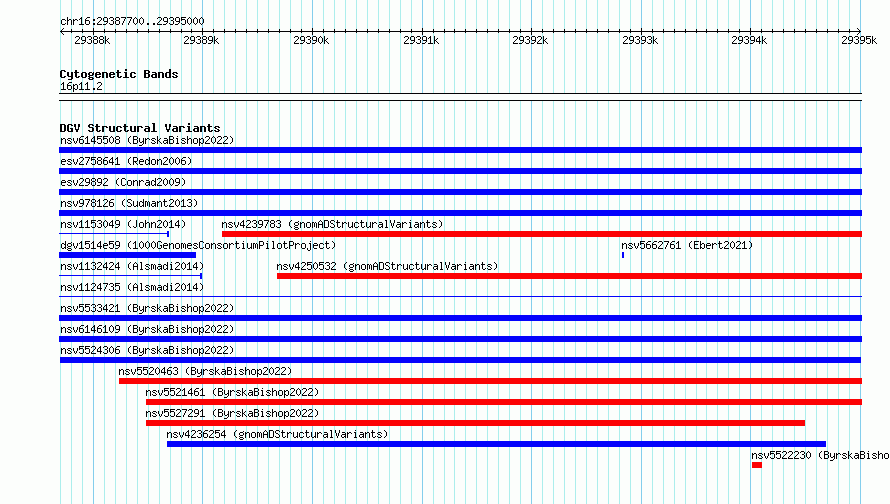Click the 29392k ruler tick label
The height and width of the screenshot is (504, 890).
(x=530, y=40)
